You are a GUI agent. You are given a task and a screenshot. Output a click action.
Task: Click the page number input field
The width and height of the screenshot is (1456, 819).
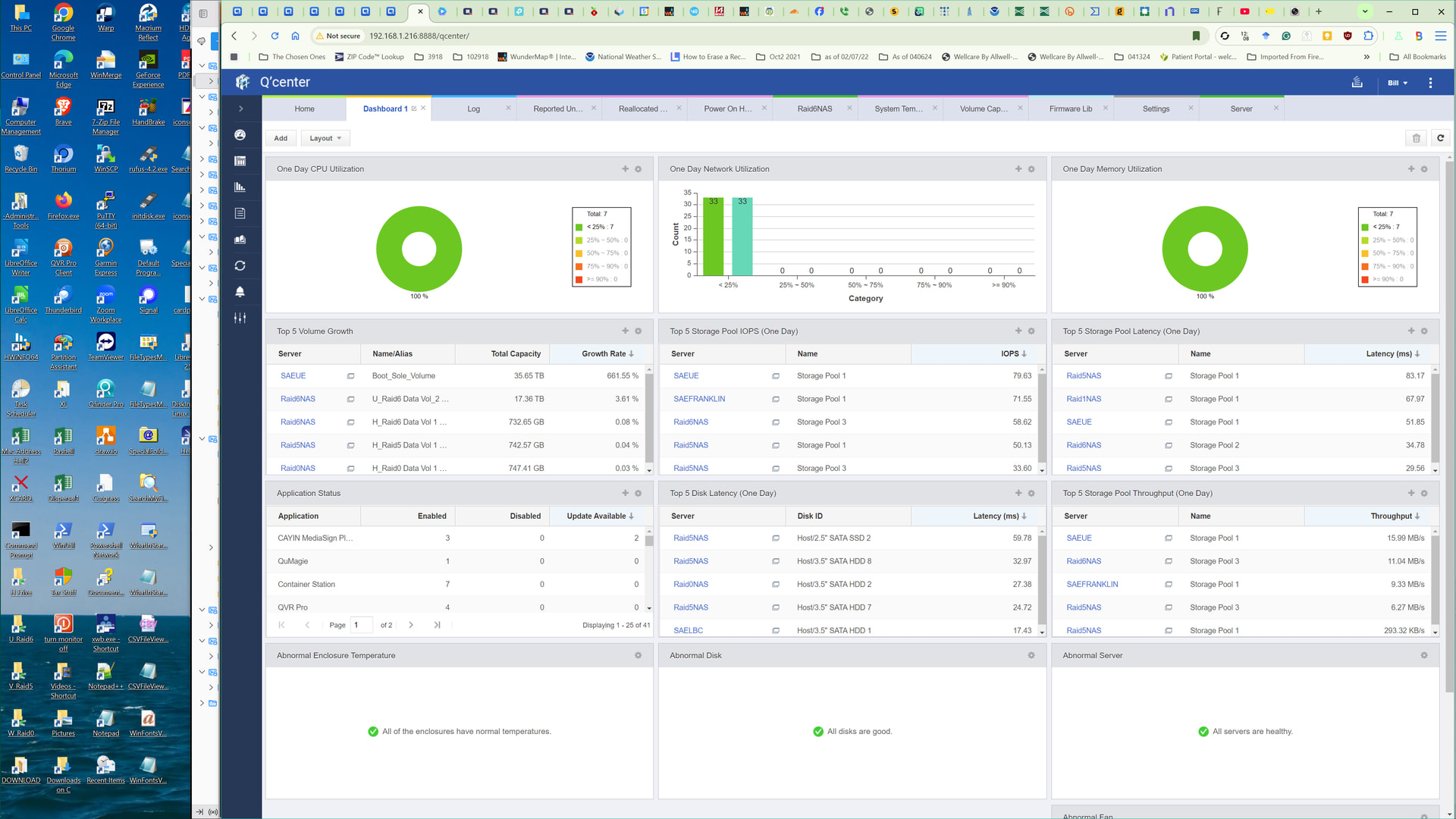coord(362,626)
